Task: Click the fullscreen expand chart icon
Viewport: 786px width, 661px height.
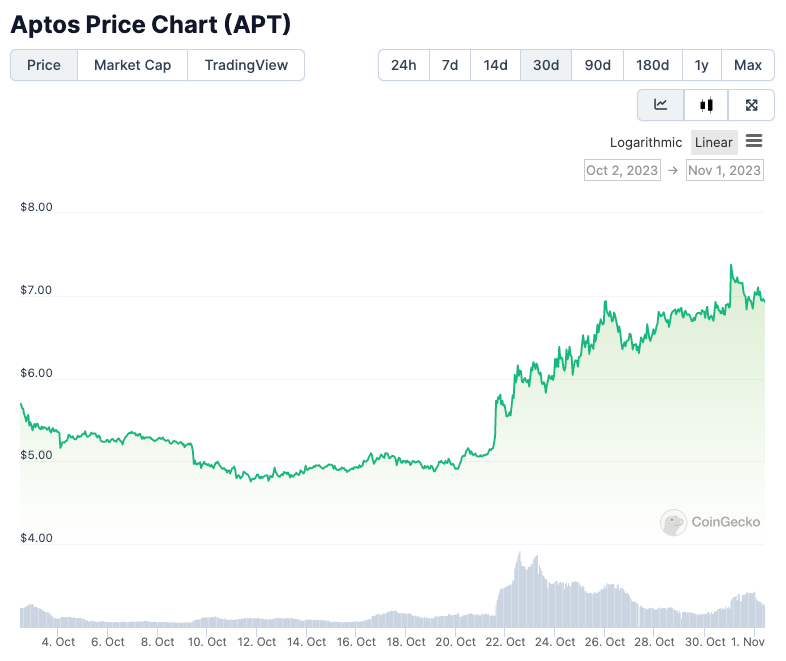Action: 752,105
